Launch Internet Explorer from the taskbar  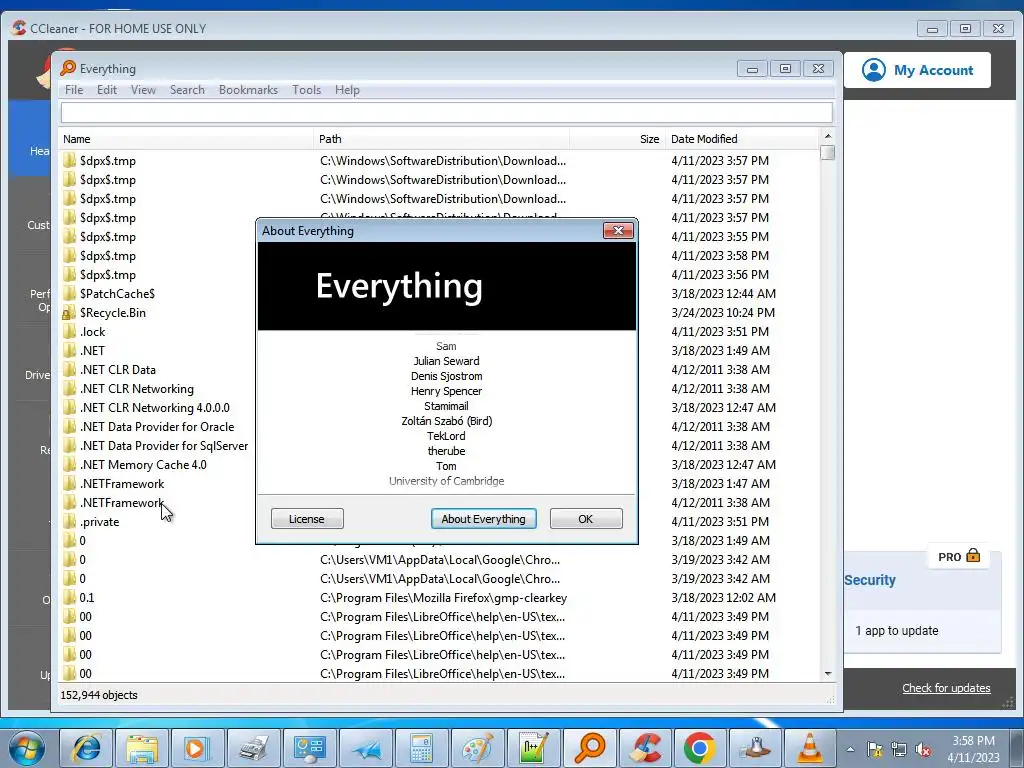tap(87, 748)
